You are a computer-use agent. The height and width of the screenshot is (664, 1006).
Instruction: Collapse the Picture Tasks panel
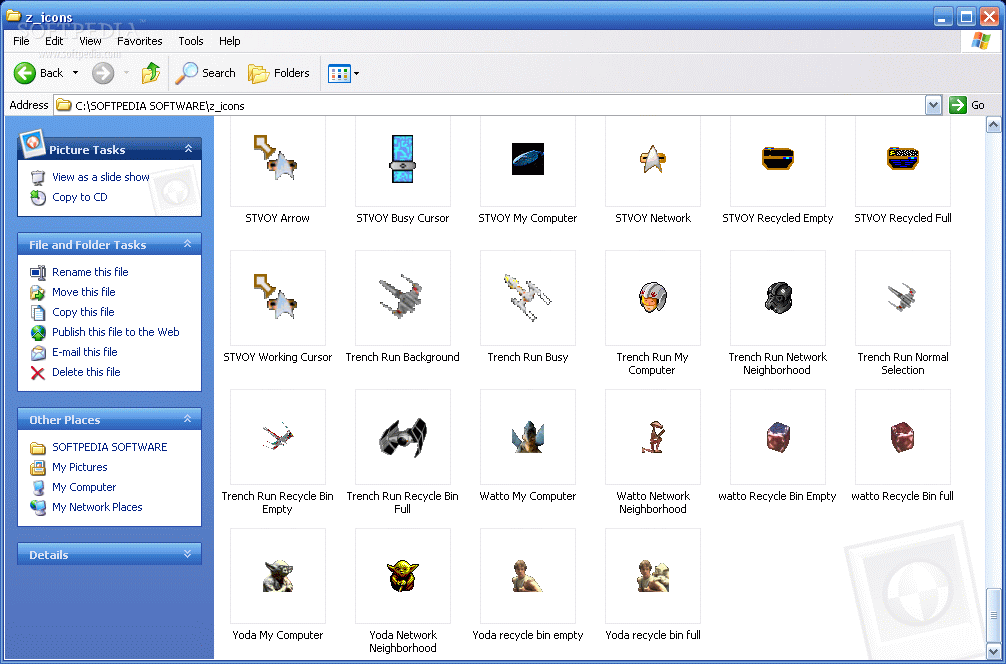tap(188, 149)
